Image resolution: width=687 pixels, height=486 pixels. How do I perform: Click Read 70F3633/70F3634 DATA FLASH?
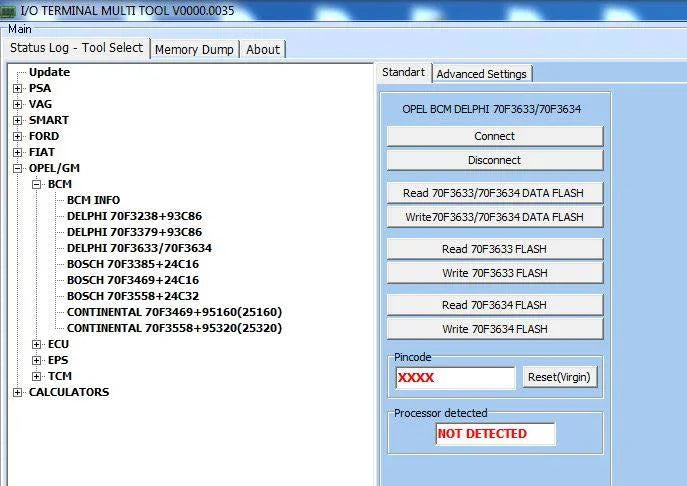(x=495, y=193)
